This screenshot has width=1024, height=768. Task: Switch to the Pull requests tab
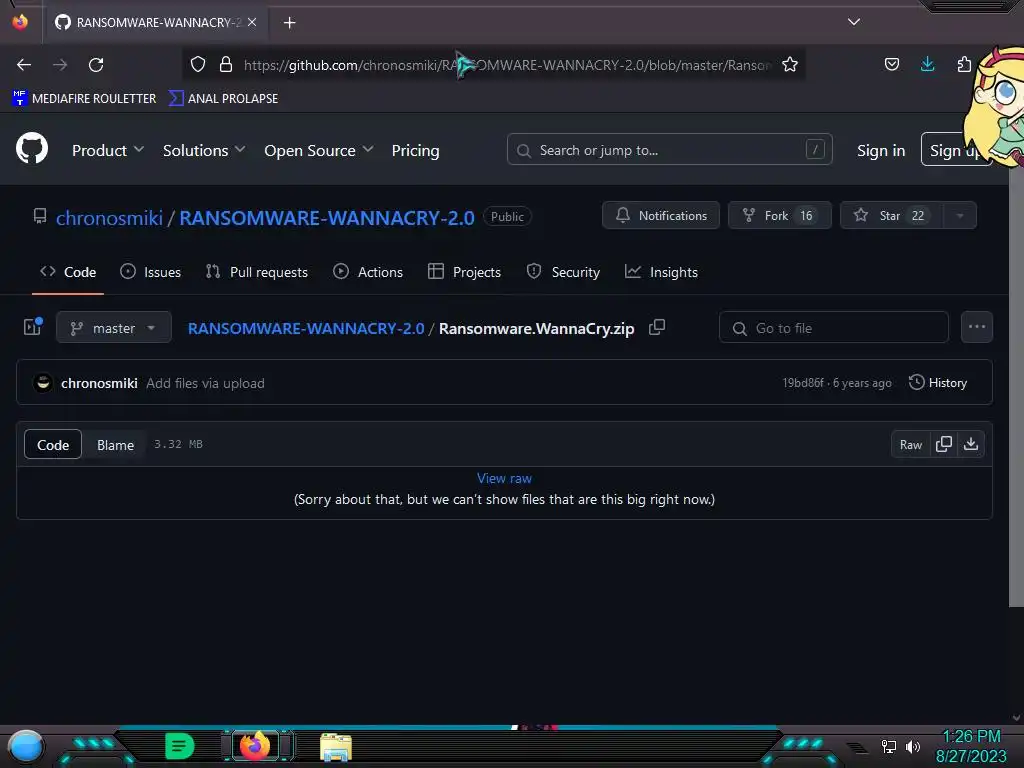(x=257, y=272)
